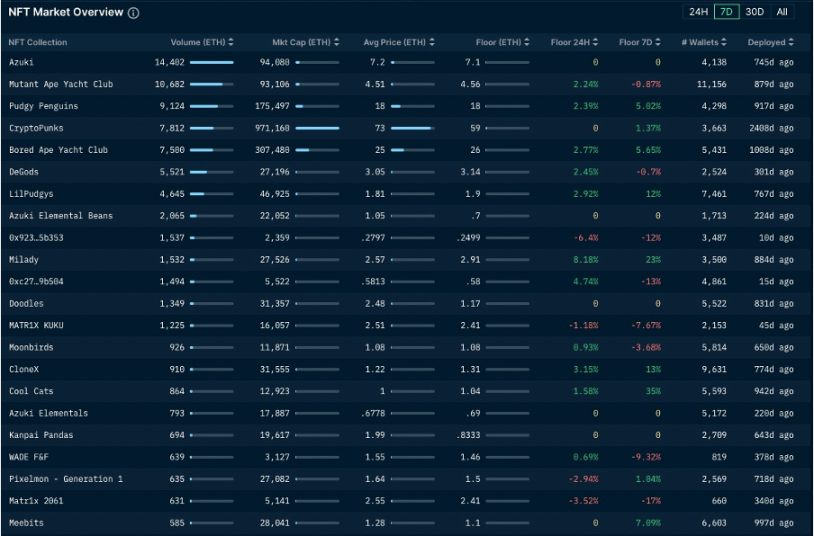This screenshot has width=814, height=536.
Task: Sort by Floor (ETH) arrows
Action: (x=527, y=42)
